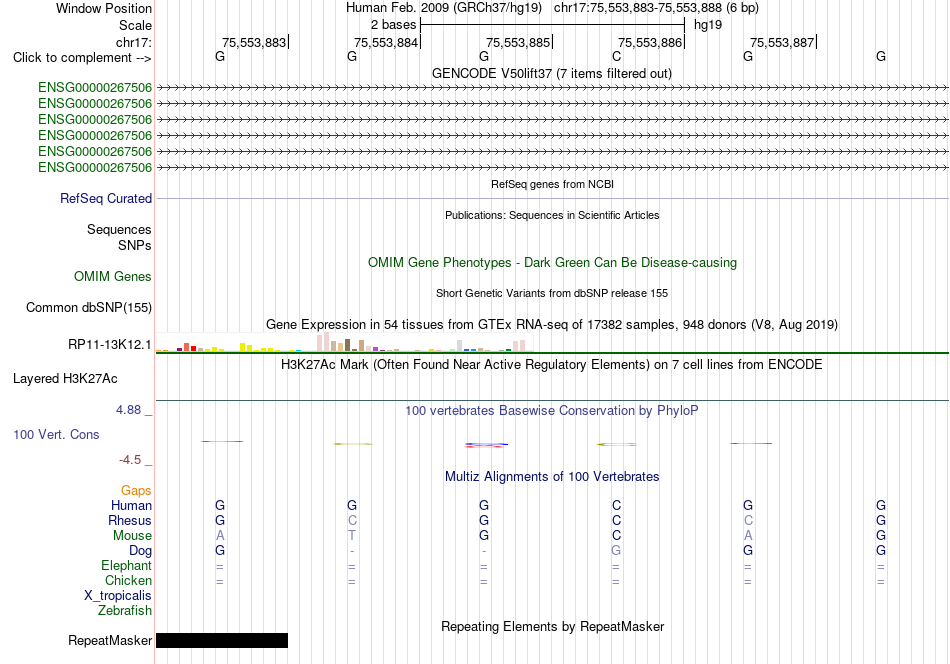Click the C base in the Human row
The height and width of the screenshot is (664, 950).
pos(616,505)
